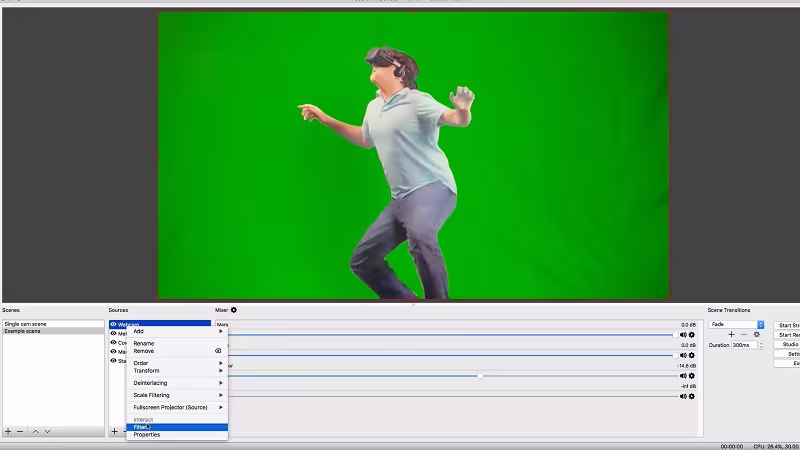Expand the Scale Filtering submenu

[177, 395]
